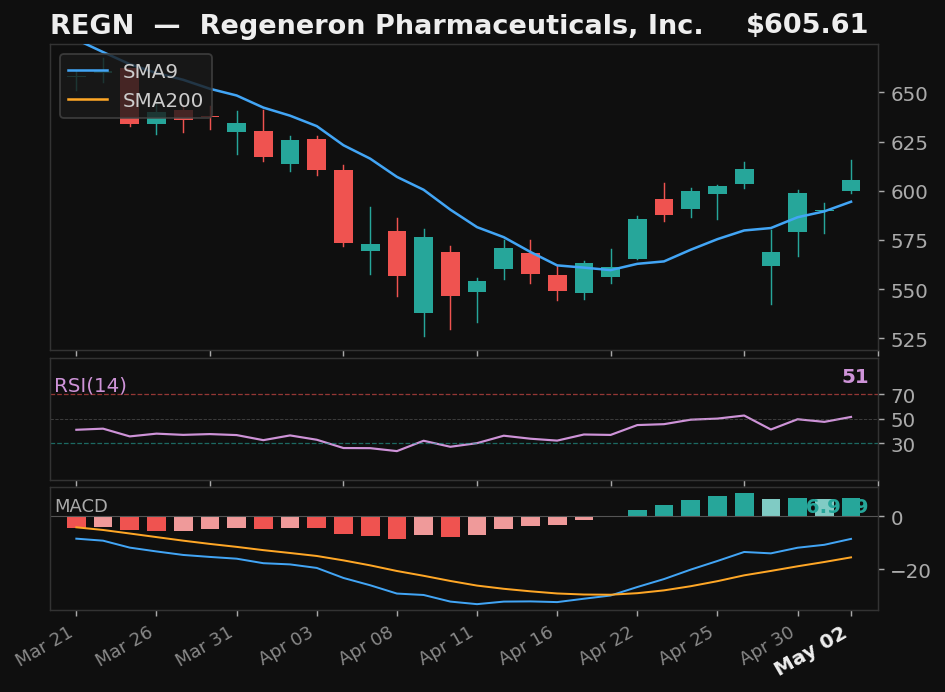The height and width of the screenshot is (692, 945).
Task: Click the Apr 11 date label
Action: [x=446, y=646]
